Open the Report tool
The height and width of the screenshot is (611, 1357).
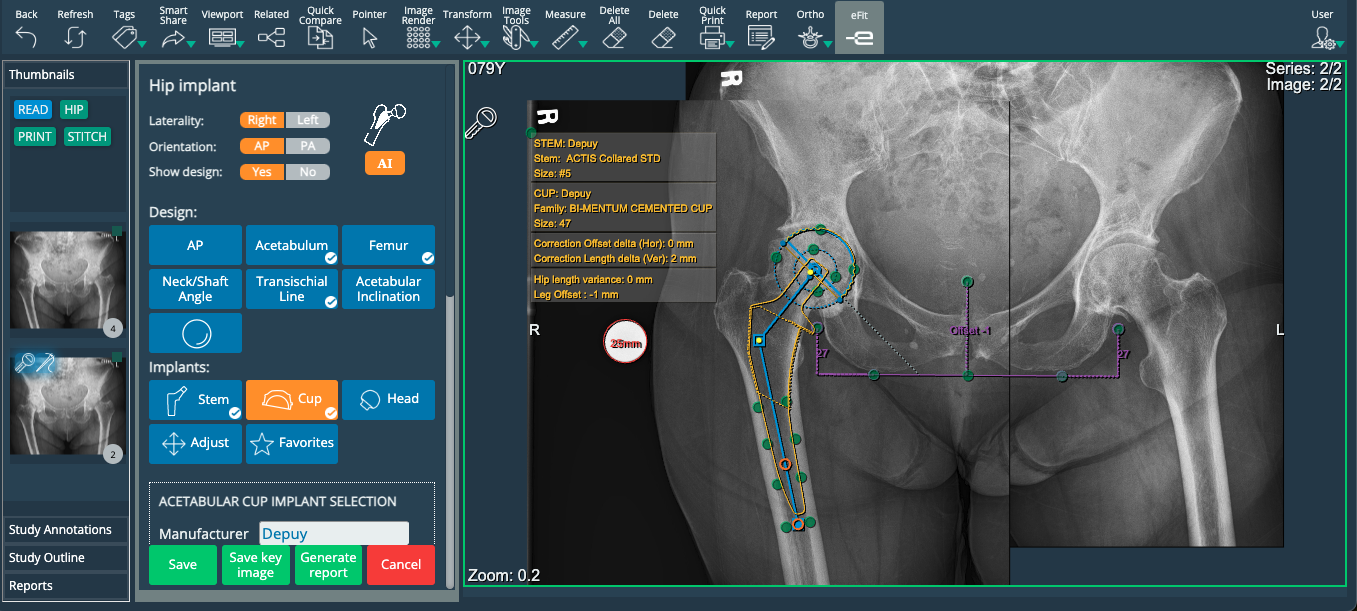[x=761, y=38]
